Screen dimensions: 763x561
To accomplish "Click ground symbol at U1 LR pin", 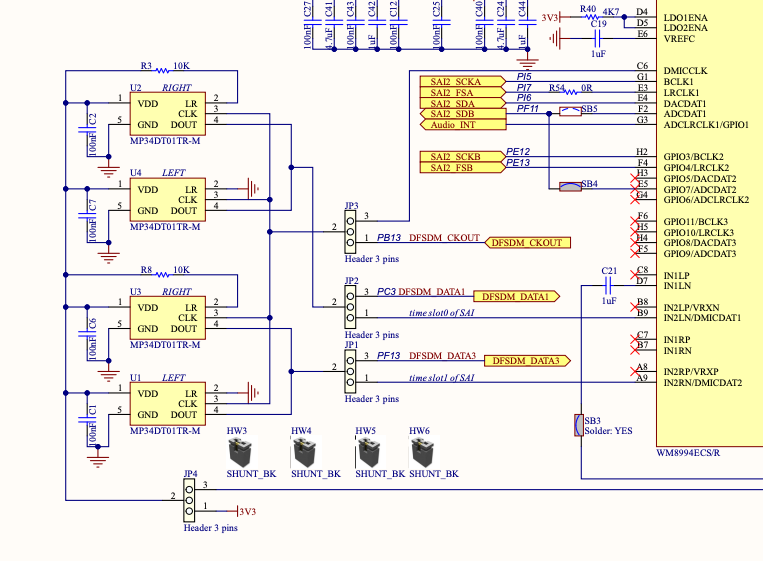I will (253, 392).
